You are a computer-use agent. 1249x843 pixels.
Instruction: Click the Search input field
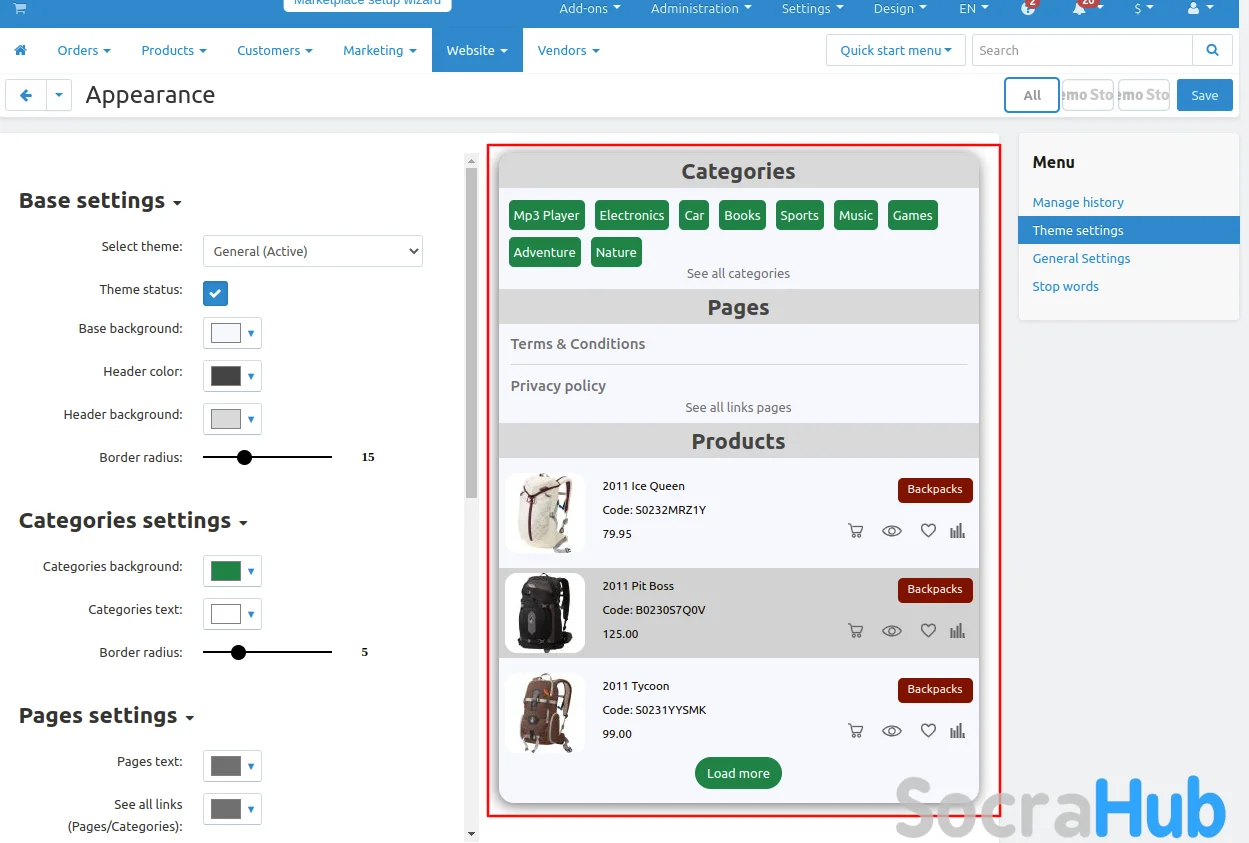pyautogui.click(x=1081, y=50)
